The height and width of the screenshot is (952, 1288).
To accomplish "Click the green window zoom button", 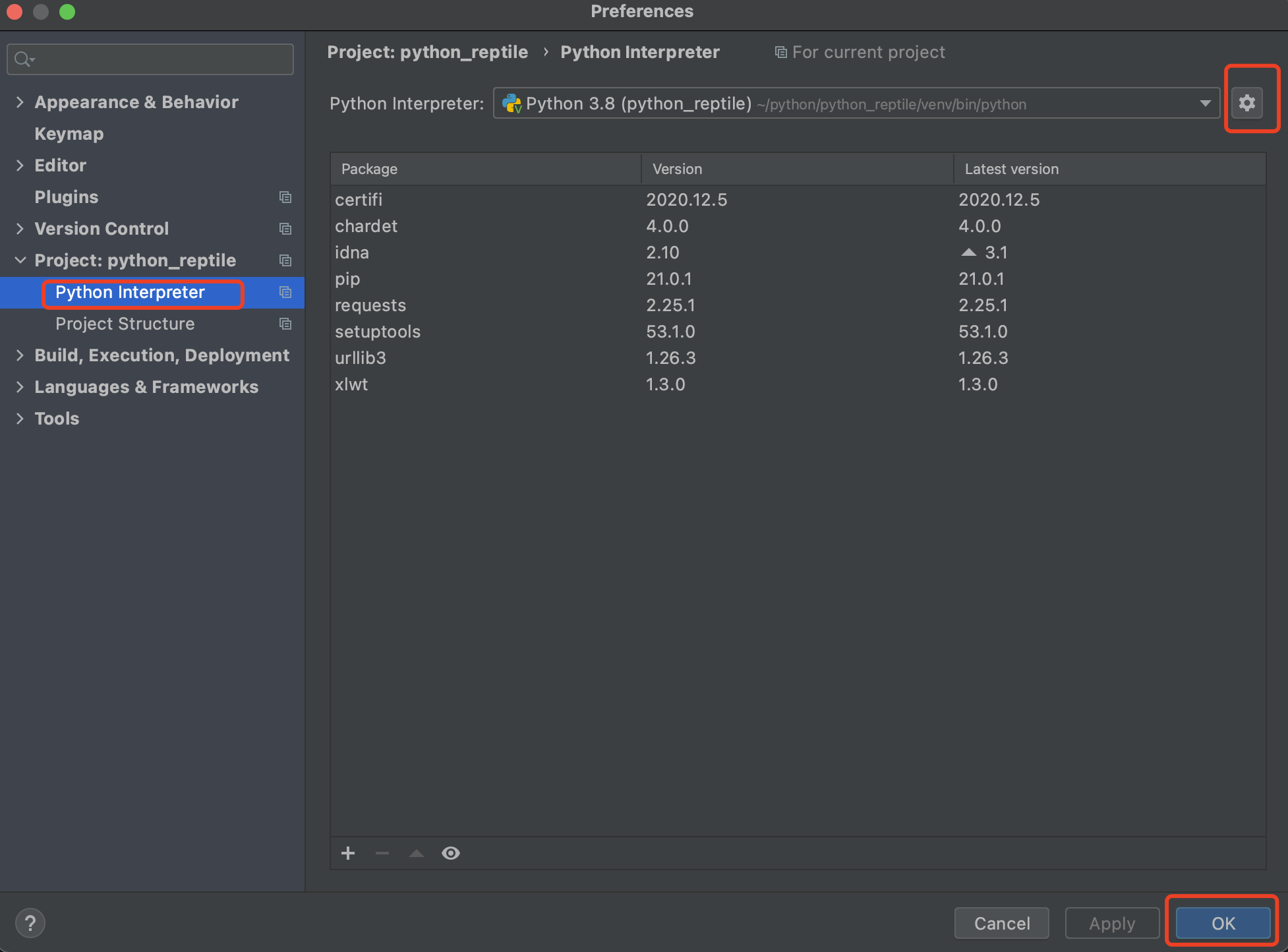I will click(67, 11).
